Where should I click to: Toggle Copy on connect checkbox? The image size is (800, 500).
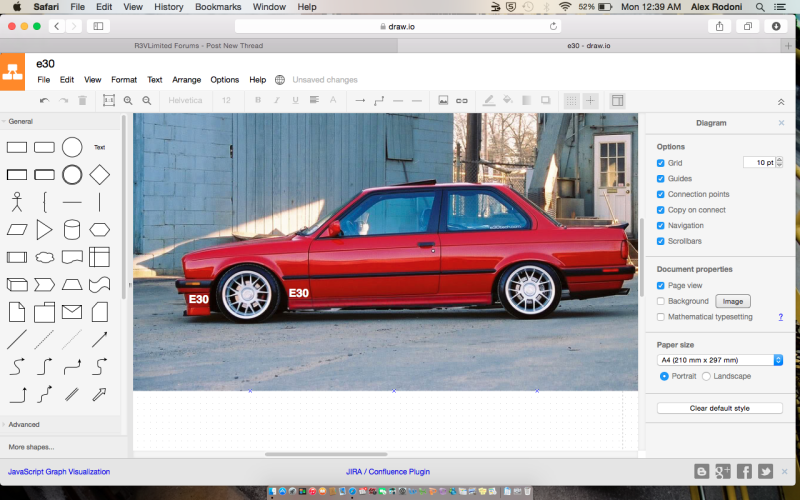click(661, 210)
